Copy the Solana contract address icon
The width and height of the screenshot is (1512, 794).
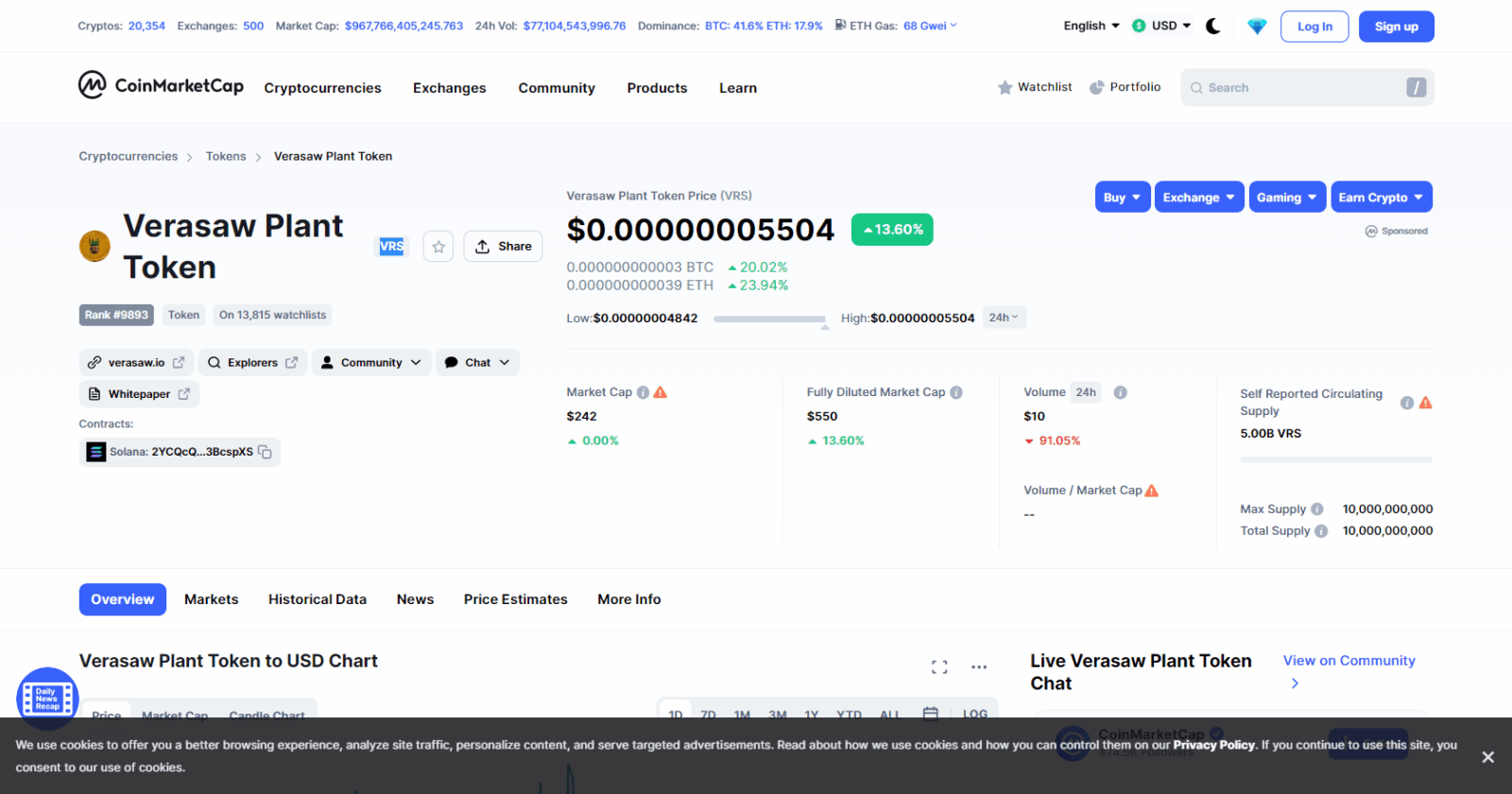265,452
